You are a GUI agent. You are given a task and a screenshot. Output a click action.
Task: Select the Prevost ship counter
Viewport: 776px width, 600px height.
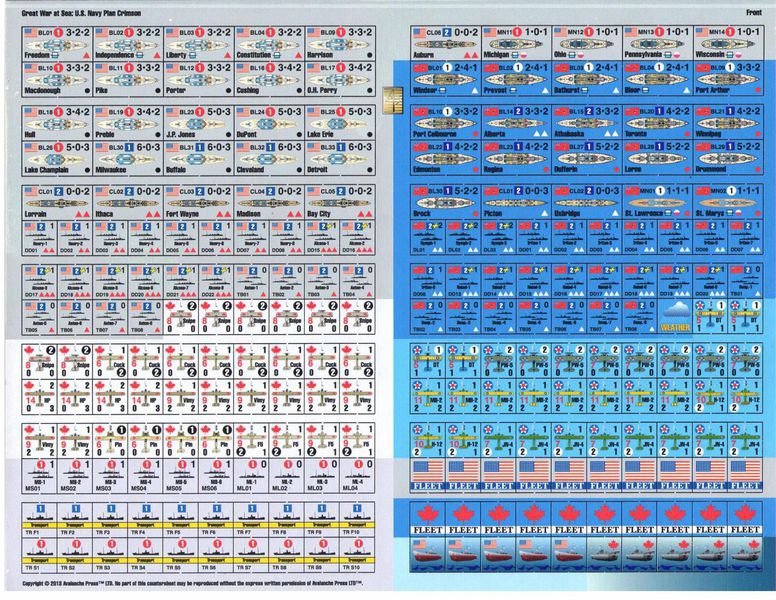click(516, 79)
